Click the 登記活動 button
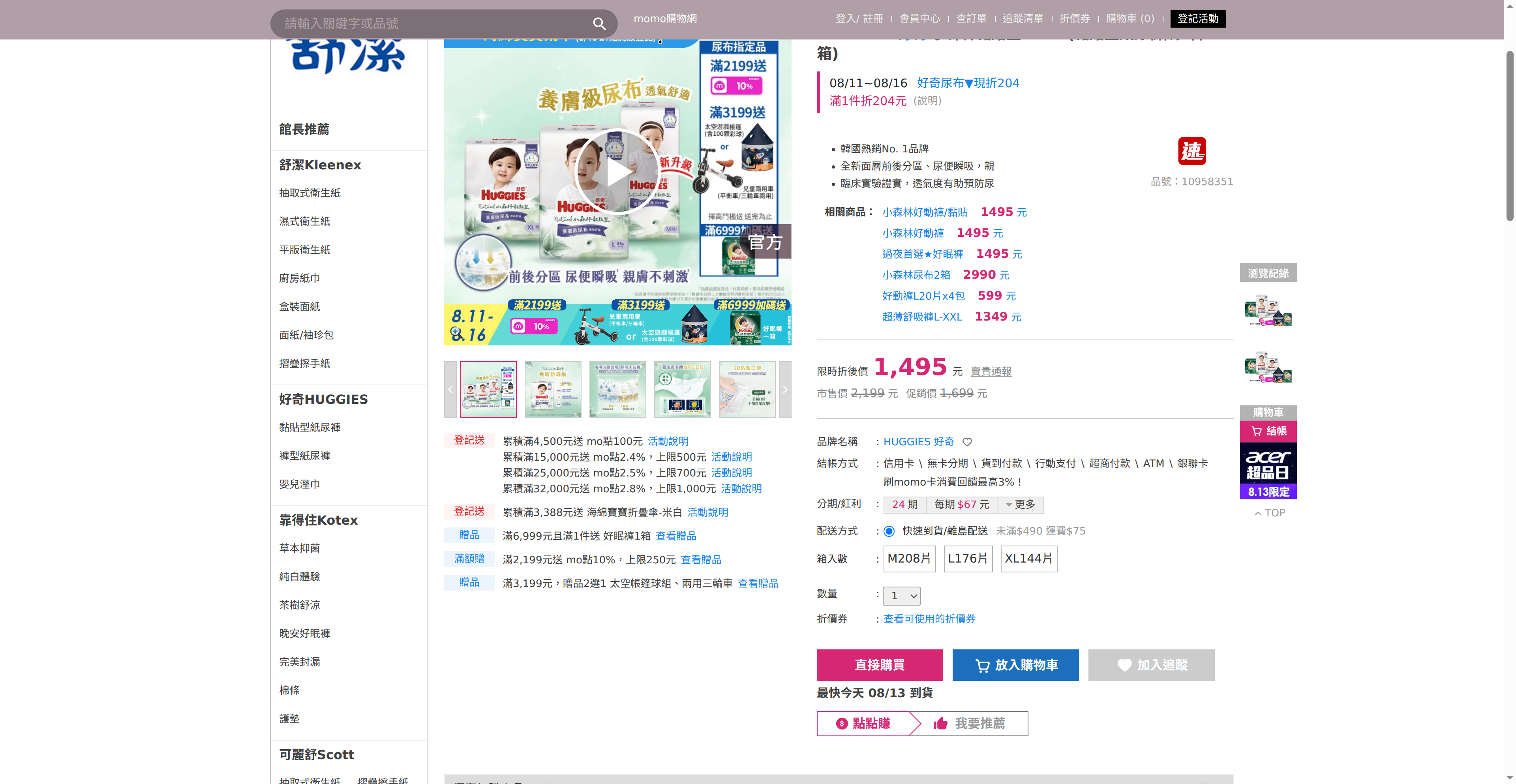 tap(1198, 19)
